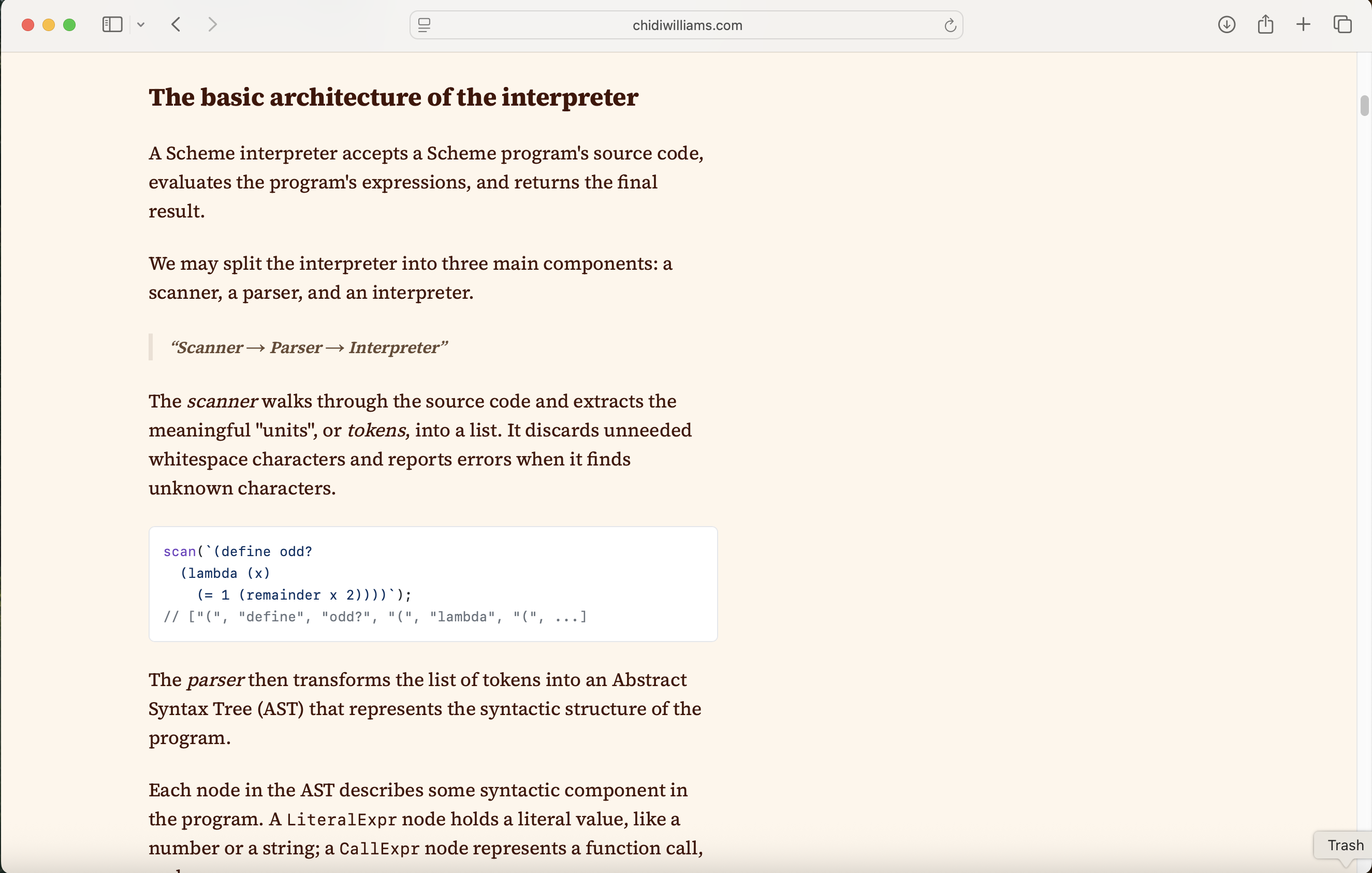Navigate forward to the next page
The height and width of the screenshot is (873, 1372).
(x=212, y=24)
